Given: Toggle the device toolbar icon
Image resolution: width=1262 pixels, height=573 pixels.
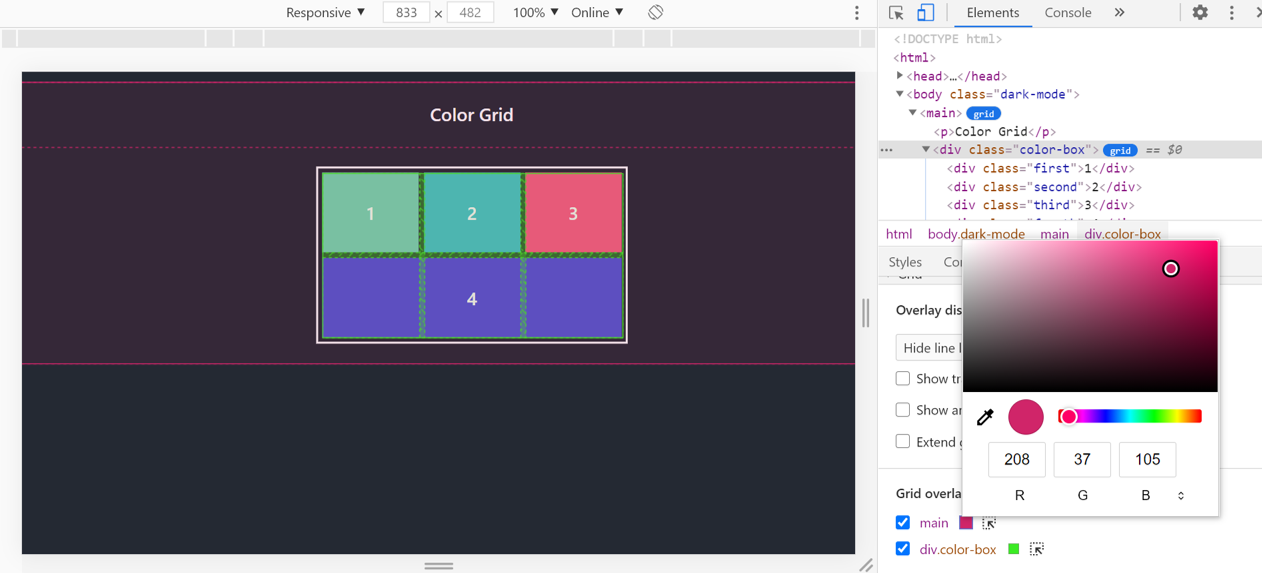Looking at the screenshot, I should pyautogui.click(x=926, y=13).
